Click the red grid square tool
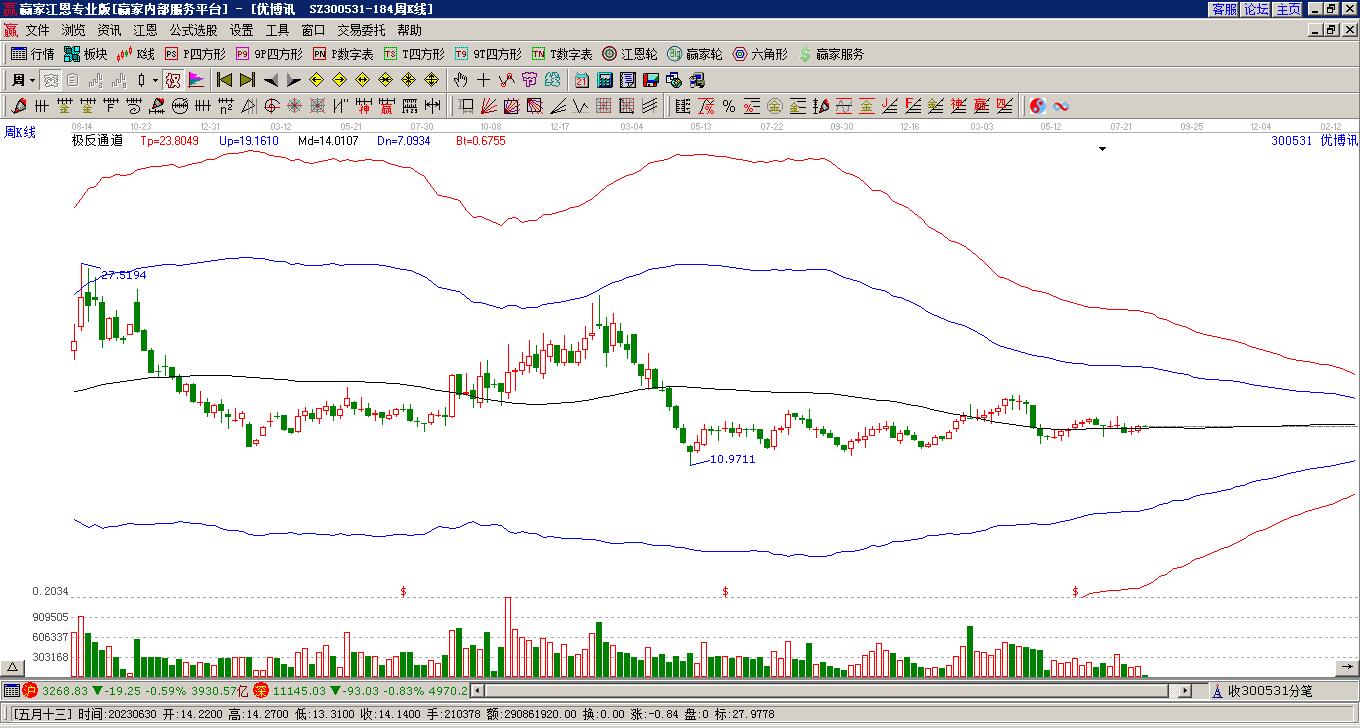 point(604,106)
